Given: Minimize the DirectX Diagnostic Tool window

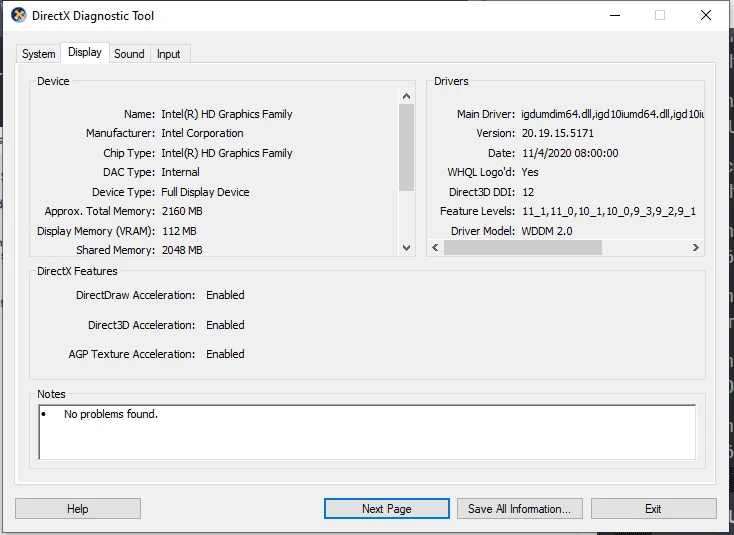Looking at the screenshot, I should [x=615, y=15].
